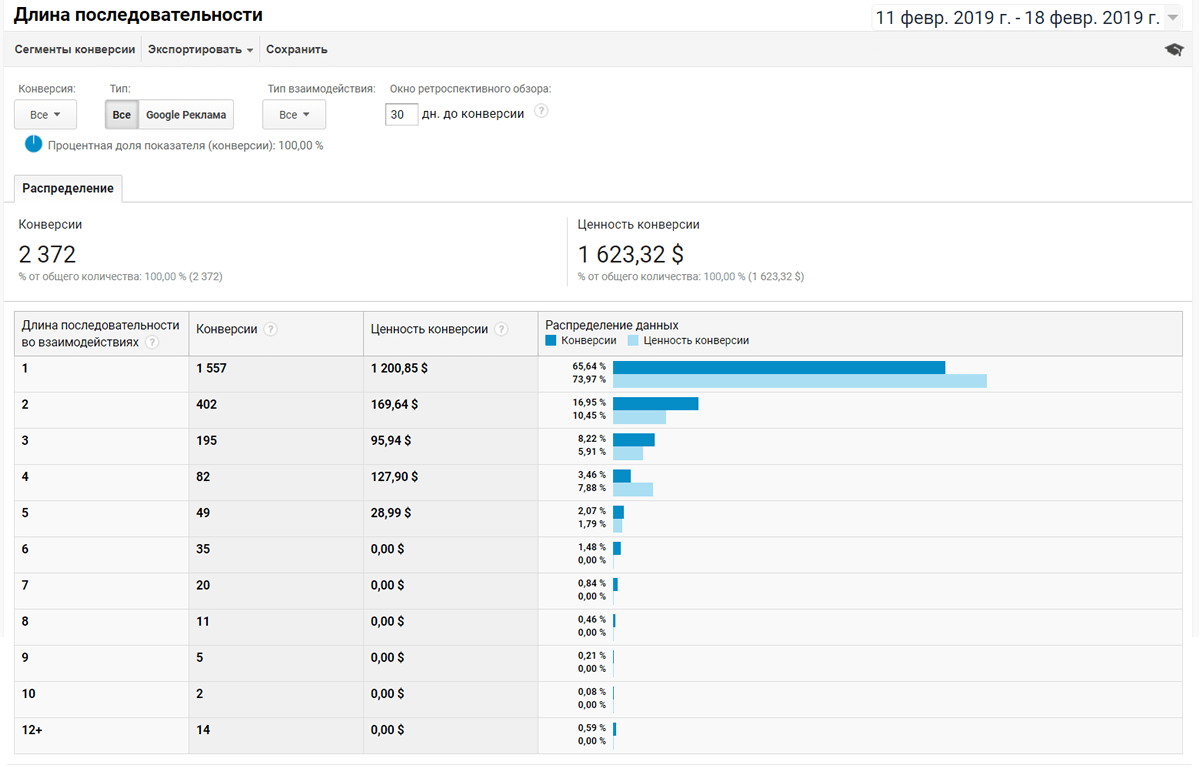The width and height of the screenshot is (1200, 772).
Task: Switch to the "Распределение" tab
Action: (x=67, y=187)
